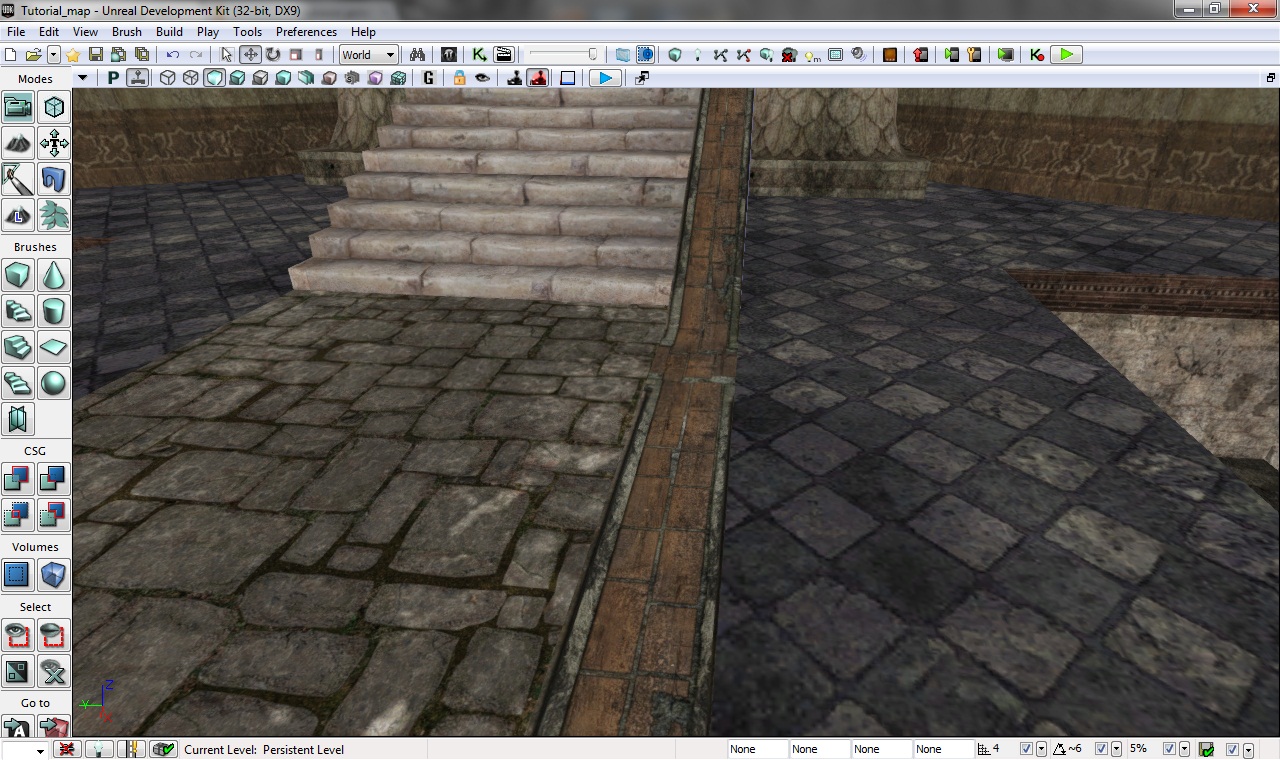Select the Cube brush builder
Screen dimensions: 1280x760
point(18,274)
